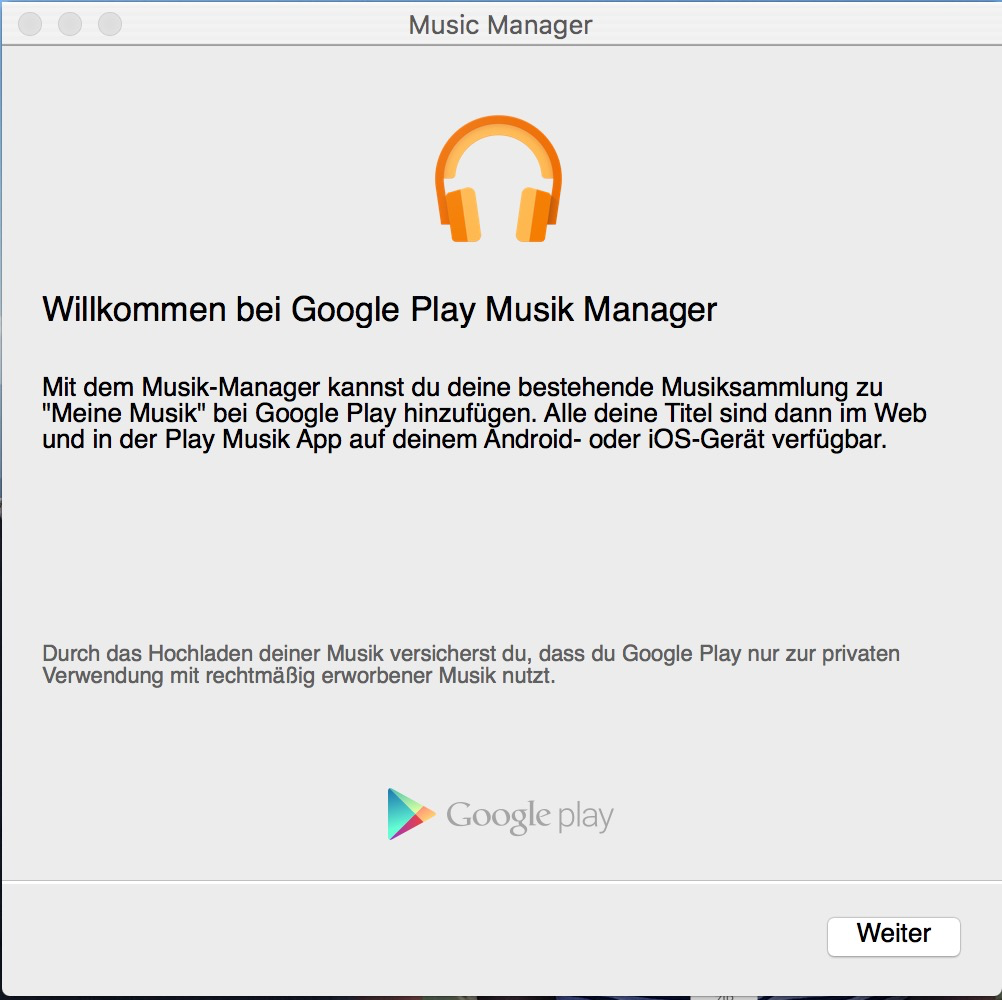Minimize the Music Manager window

[x=70, y=24]
